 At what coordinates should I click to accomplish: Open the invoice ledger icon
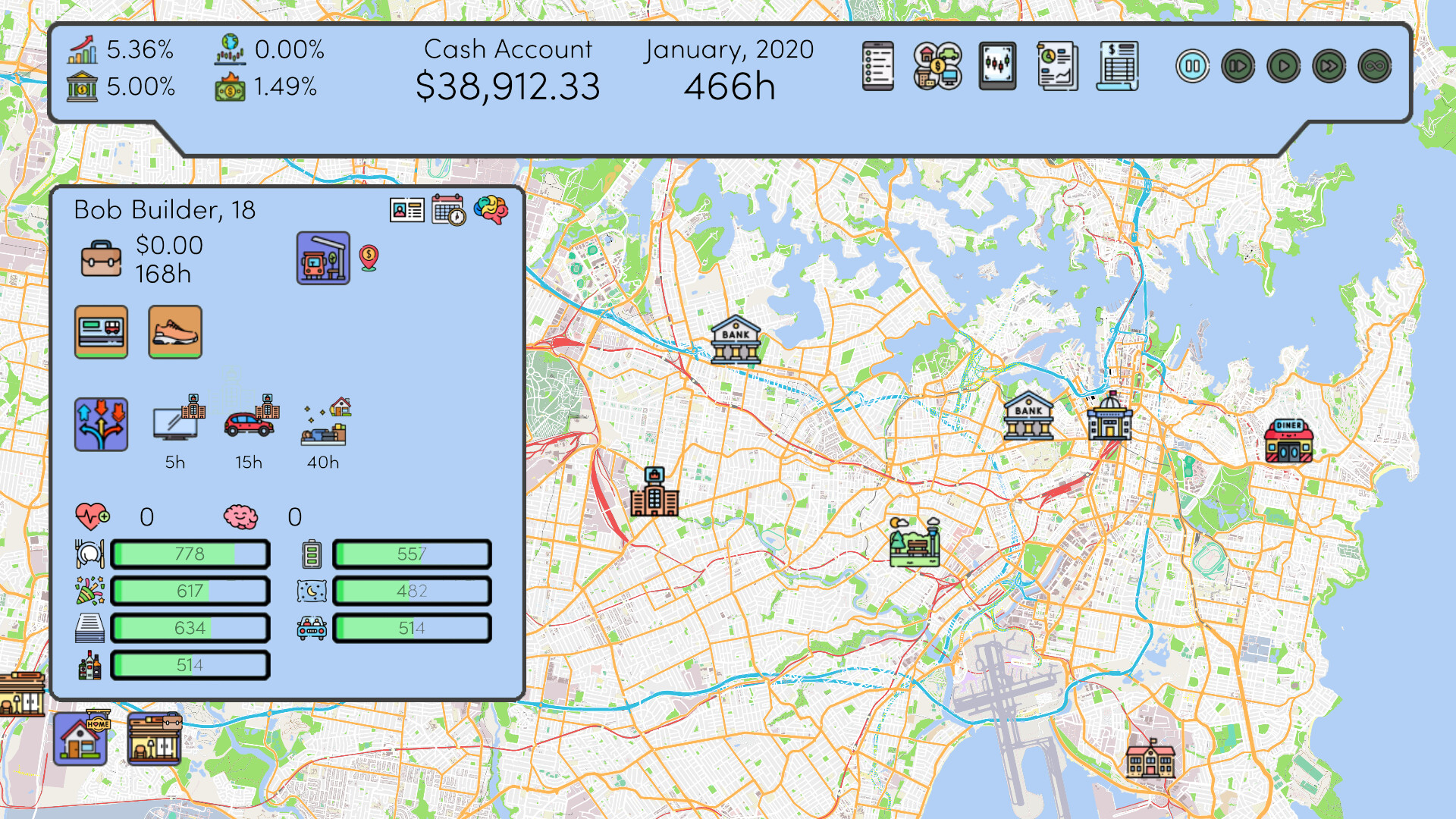tap(1118, 67)
